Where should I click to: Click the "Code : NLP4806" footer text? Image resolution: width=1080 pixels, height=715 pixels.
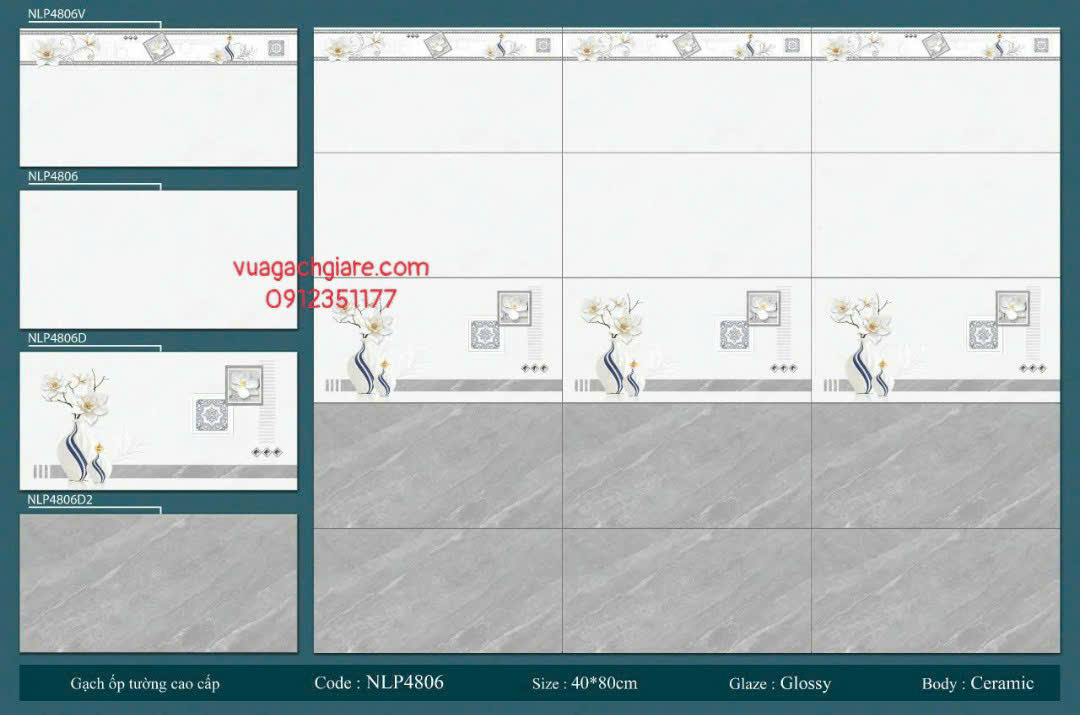(378, 683)
